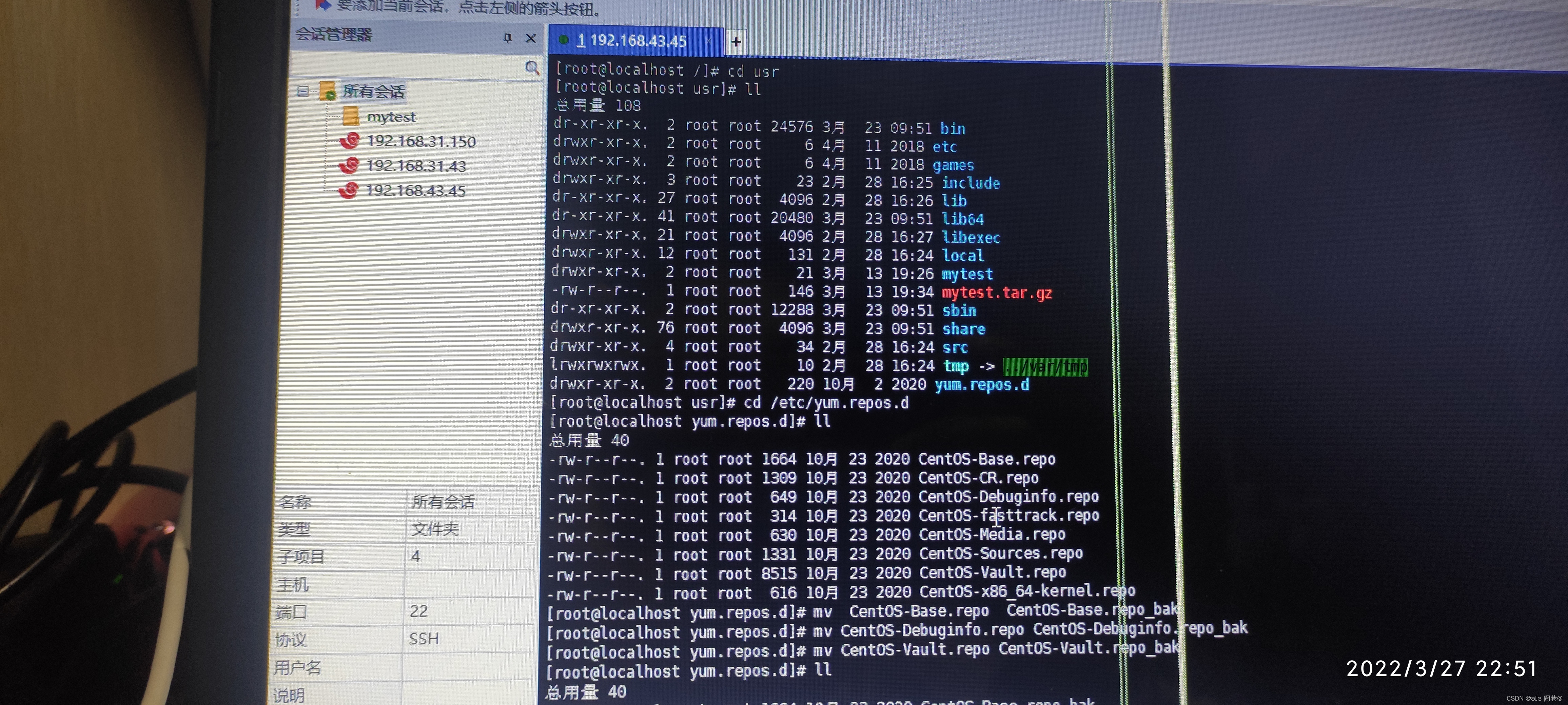Open the mytest session folder
1568x705 pixels.
tap(391, 117)
